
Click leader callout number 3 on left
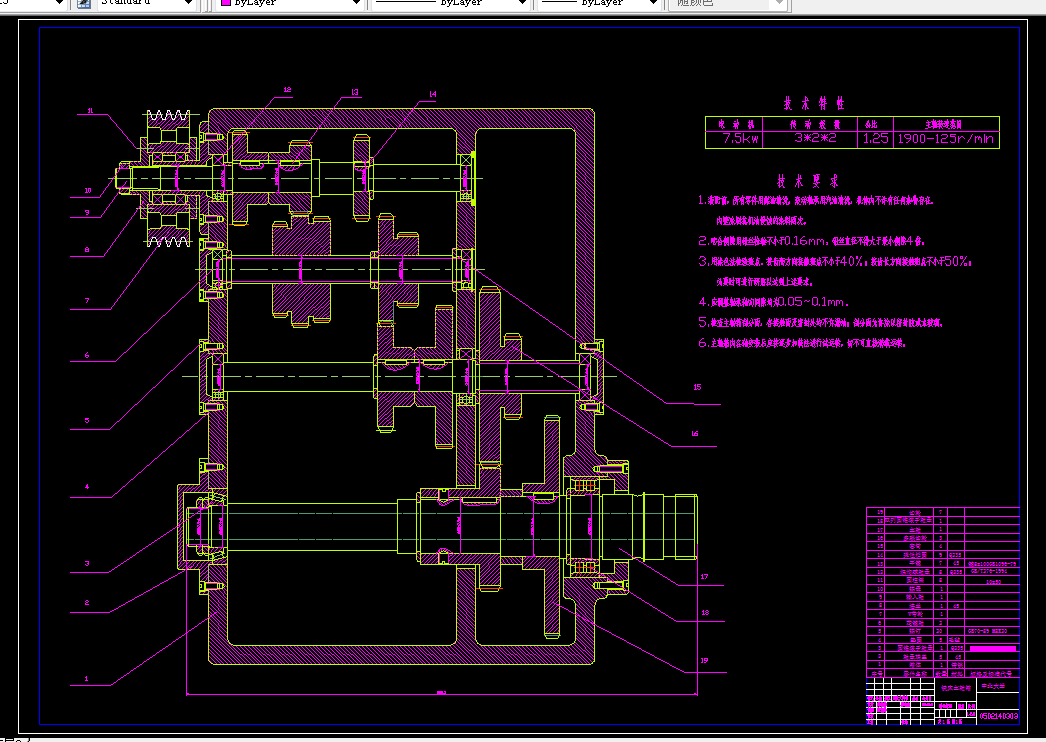87,563
